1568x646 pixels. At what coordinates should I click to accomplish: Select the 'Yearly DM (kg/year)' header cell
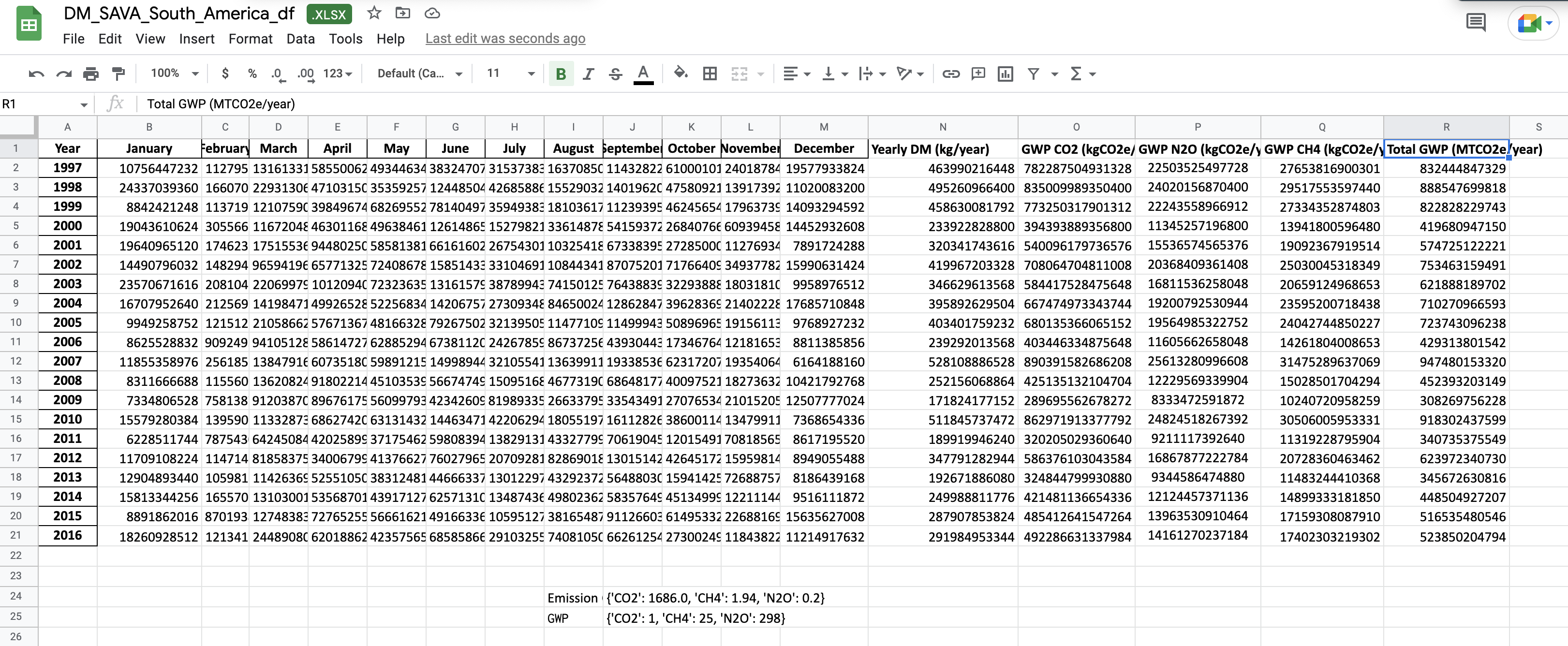pos(942,148)
